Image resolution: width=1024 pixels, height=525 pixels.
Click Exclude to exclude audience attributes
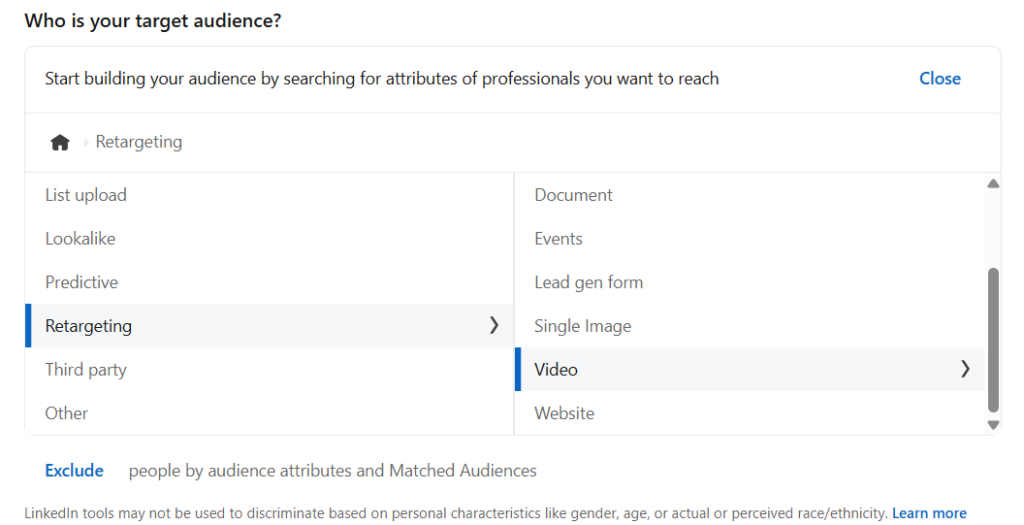[74, 470]
